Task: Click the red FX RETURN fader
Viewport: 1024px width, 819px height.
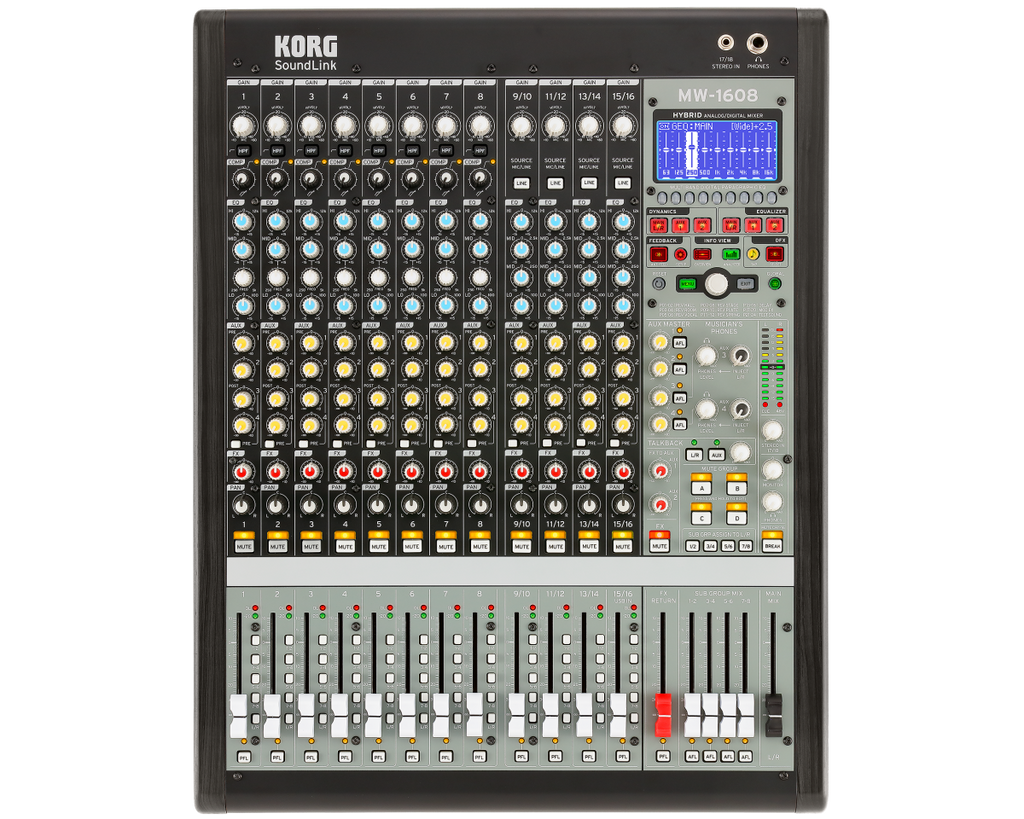Action: [663, 714]
